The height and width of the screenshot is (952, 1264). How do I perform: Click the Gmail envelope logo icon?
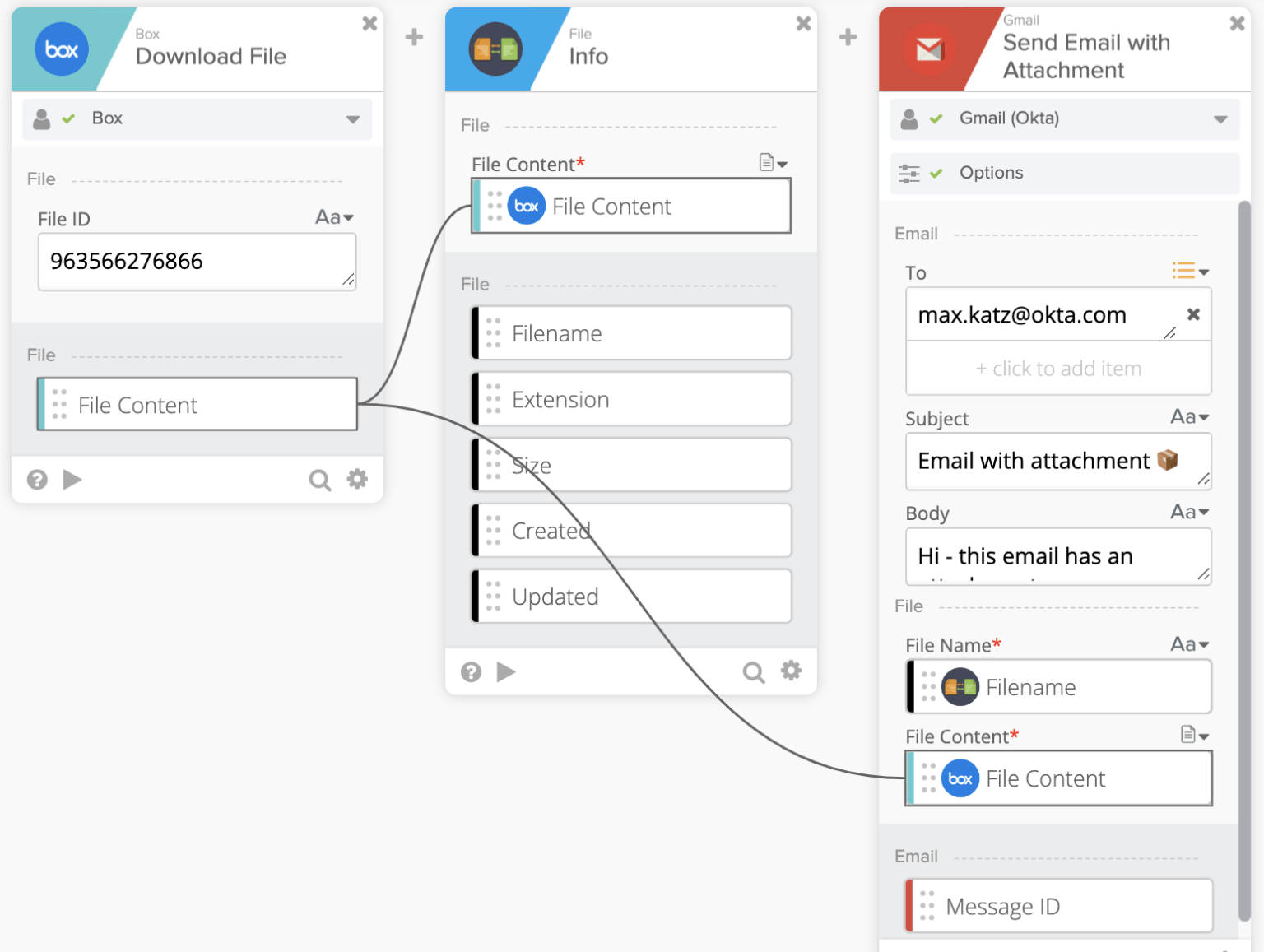click(x=929, y=50)
